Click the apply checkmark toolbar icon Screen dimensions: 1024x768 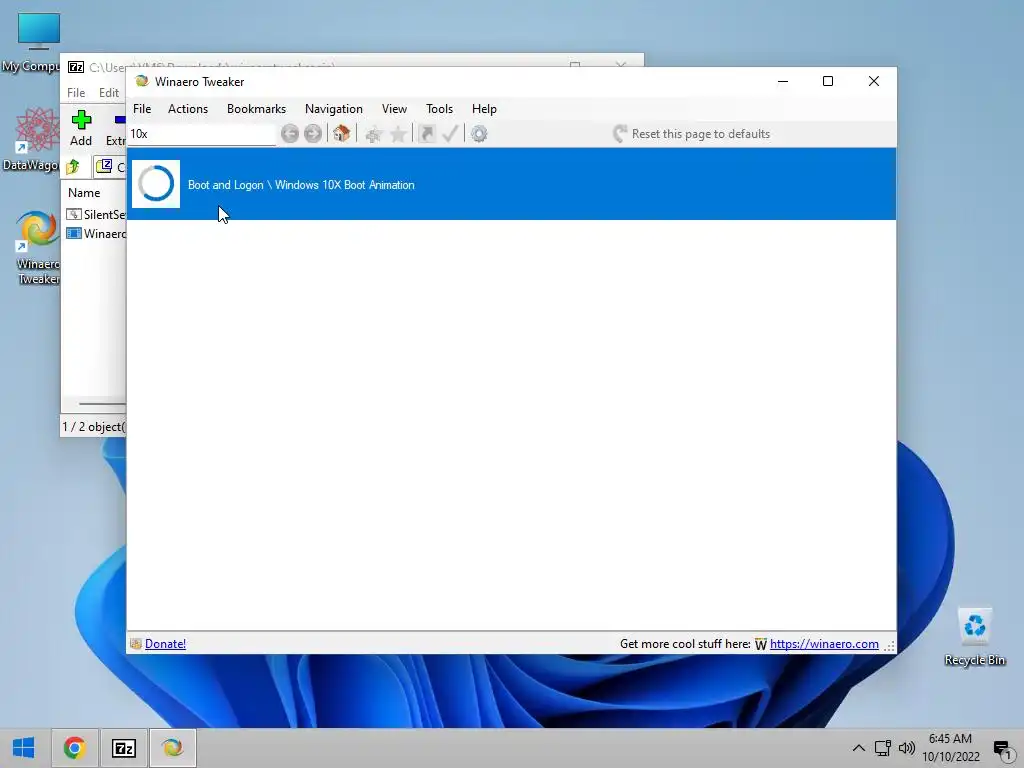tap(451, 134)
